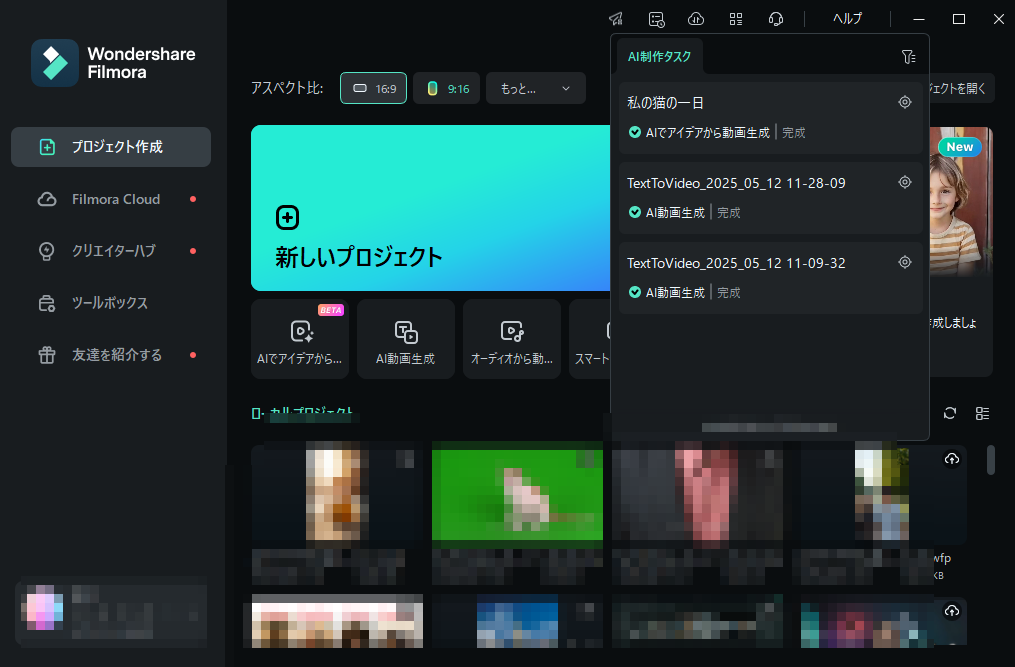Open 友達を紹介する in sidebar
Screen dimensions: 1015x667
click(111, 355)
